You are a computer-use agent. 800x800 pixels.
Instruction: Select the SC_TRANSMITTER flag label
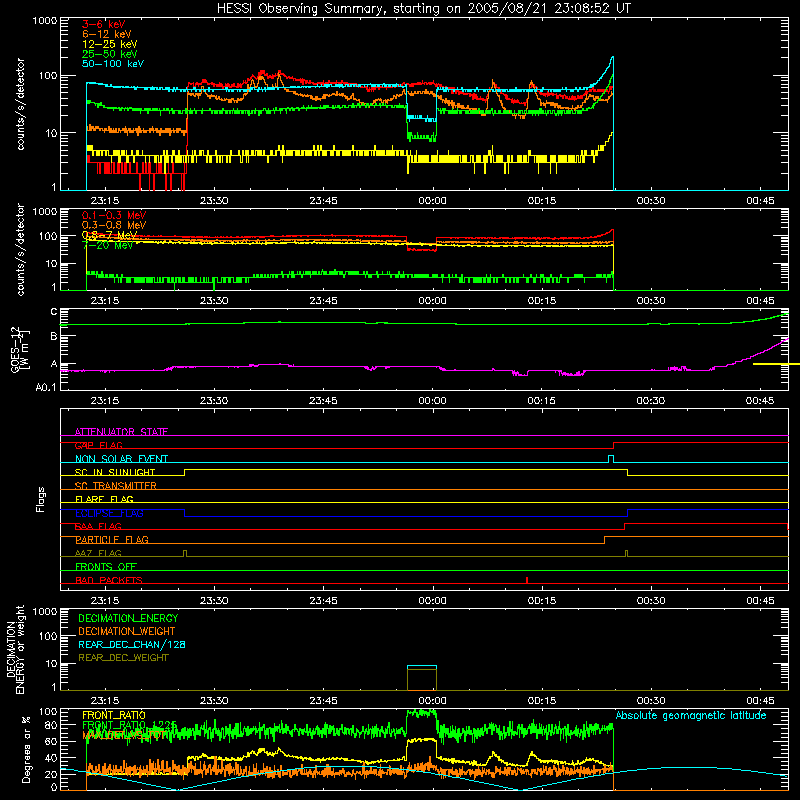[x=116, y=486]
